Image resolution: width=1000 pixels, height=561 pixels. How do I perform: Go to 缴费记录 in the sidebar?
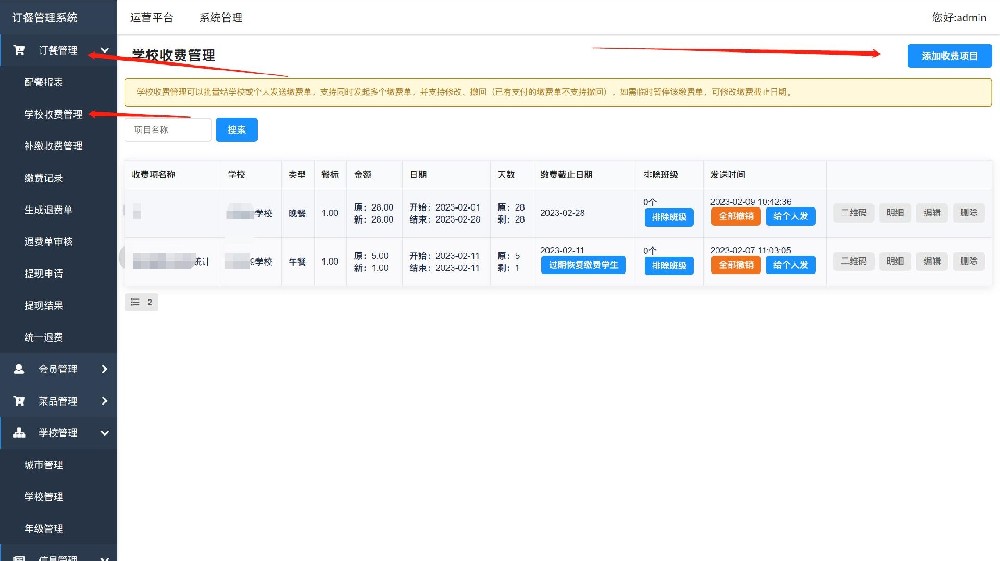43,178
